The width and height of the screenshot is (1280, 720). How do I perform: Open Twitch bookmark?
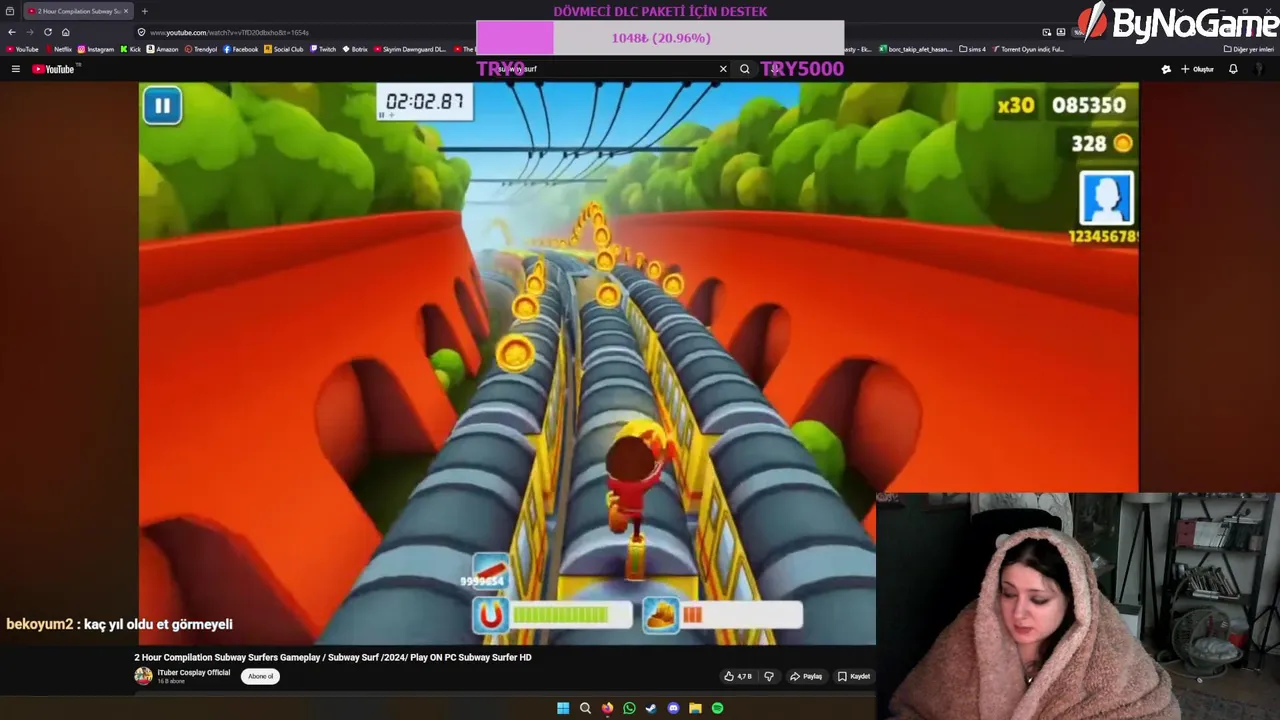323,49
